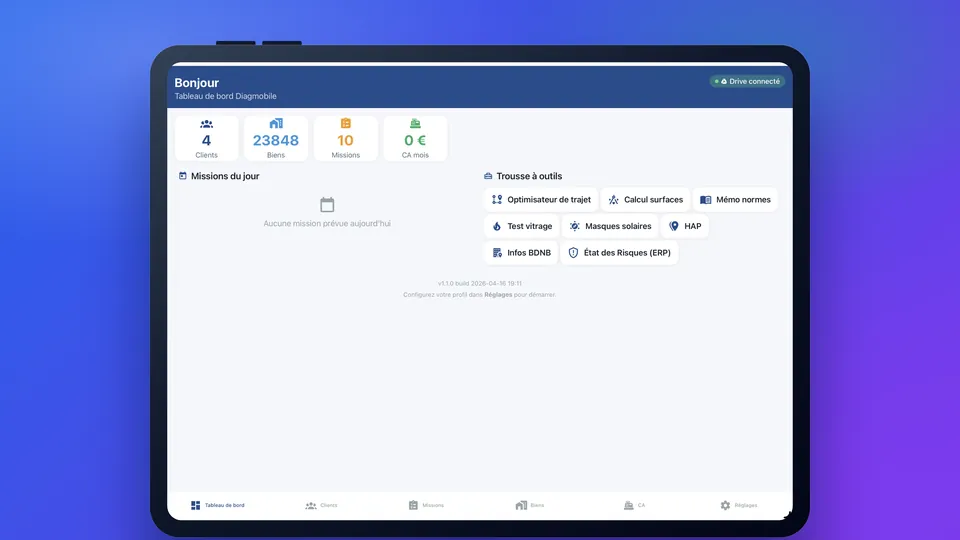Click the shield icon in État des Risques
The width and height of the screenshot is (960, 540).
573,252
